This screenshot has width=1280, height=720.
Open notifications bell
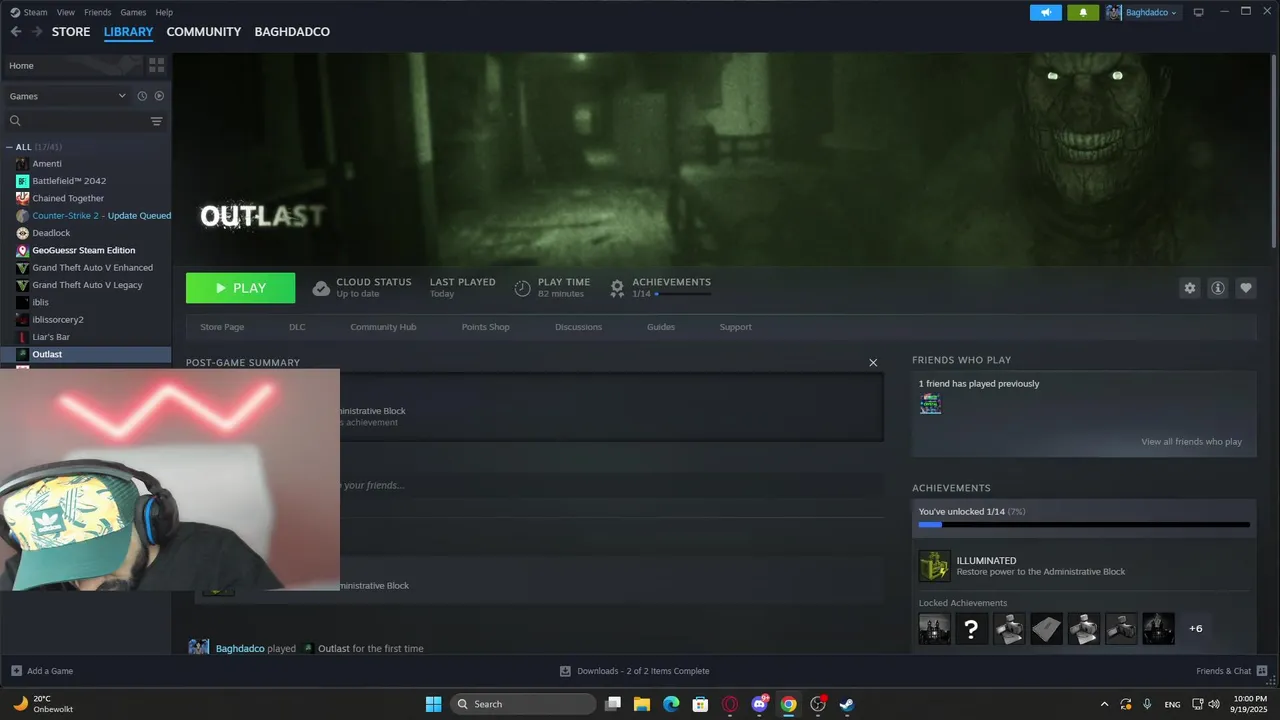1083,12
